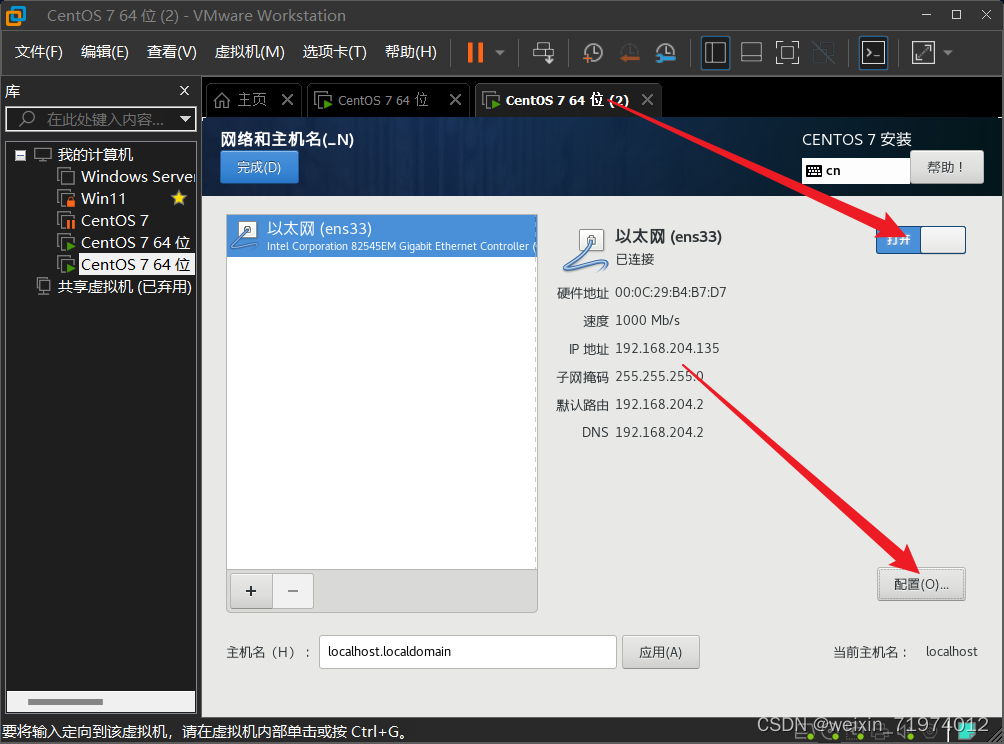Open the power options dropdown arrow beside pause
1004x744 pixels.
pos(500,53)
